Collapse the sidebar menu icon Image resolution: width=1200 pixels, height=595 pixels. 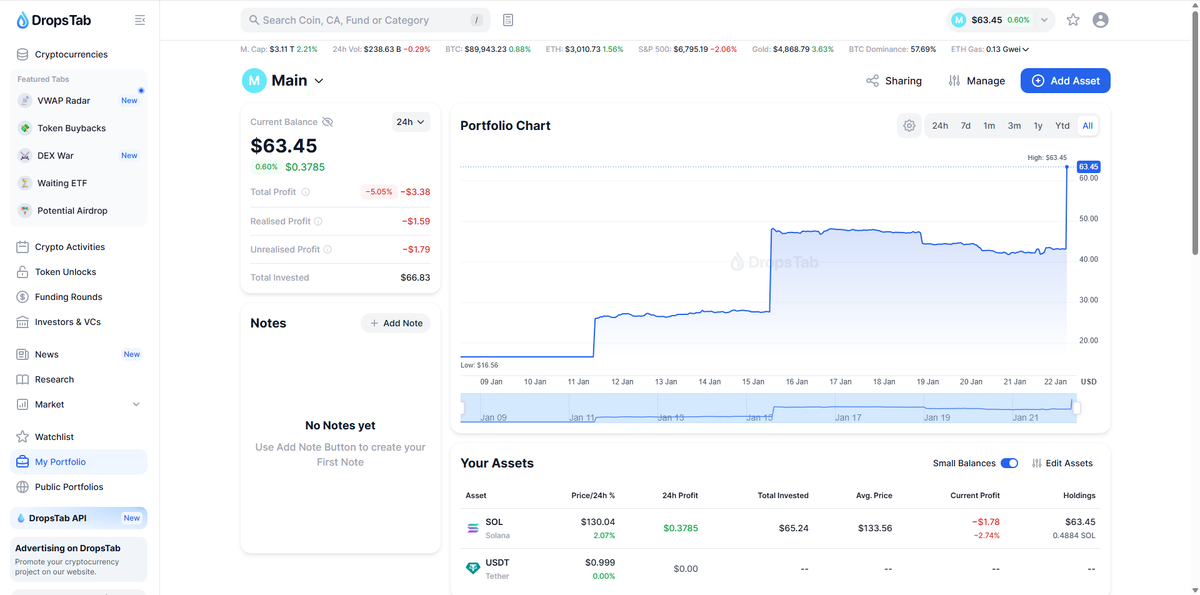pos(140,20)
